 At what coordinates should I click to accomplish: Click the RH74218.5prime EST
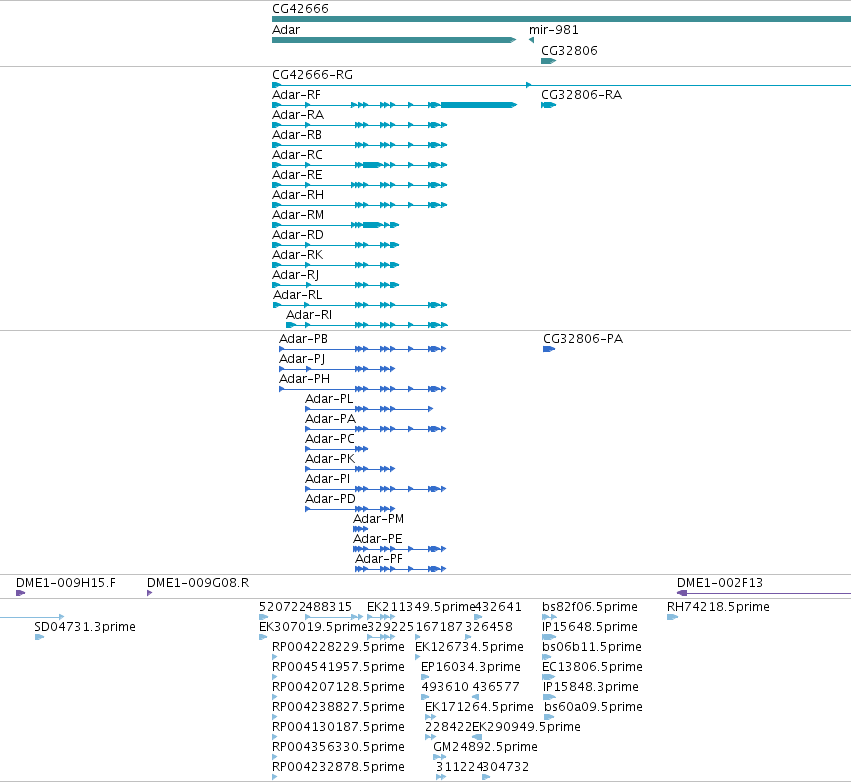[x=672, y=617]
